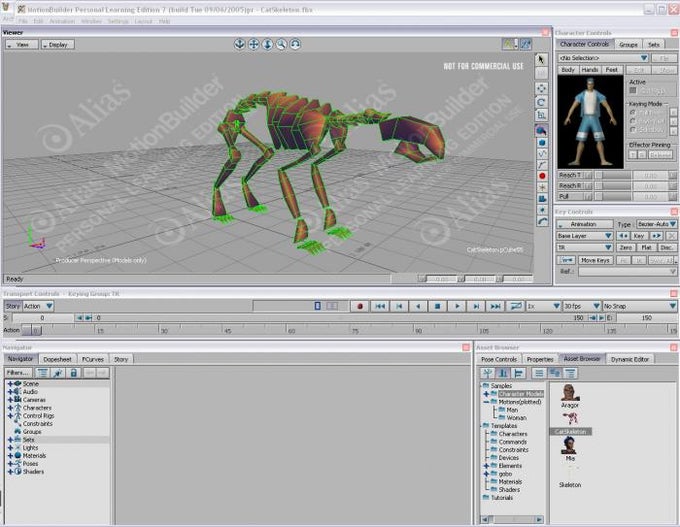Toggle the R effector pinning button
The image size is (680, 527).
(x=642, y=155)
